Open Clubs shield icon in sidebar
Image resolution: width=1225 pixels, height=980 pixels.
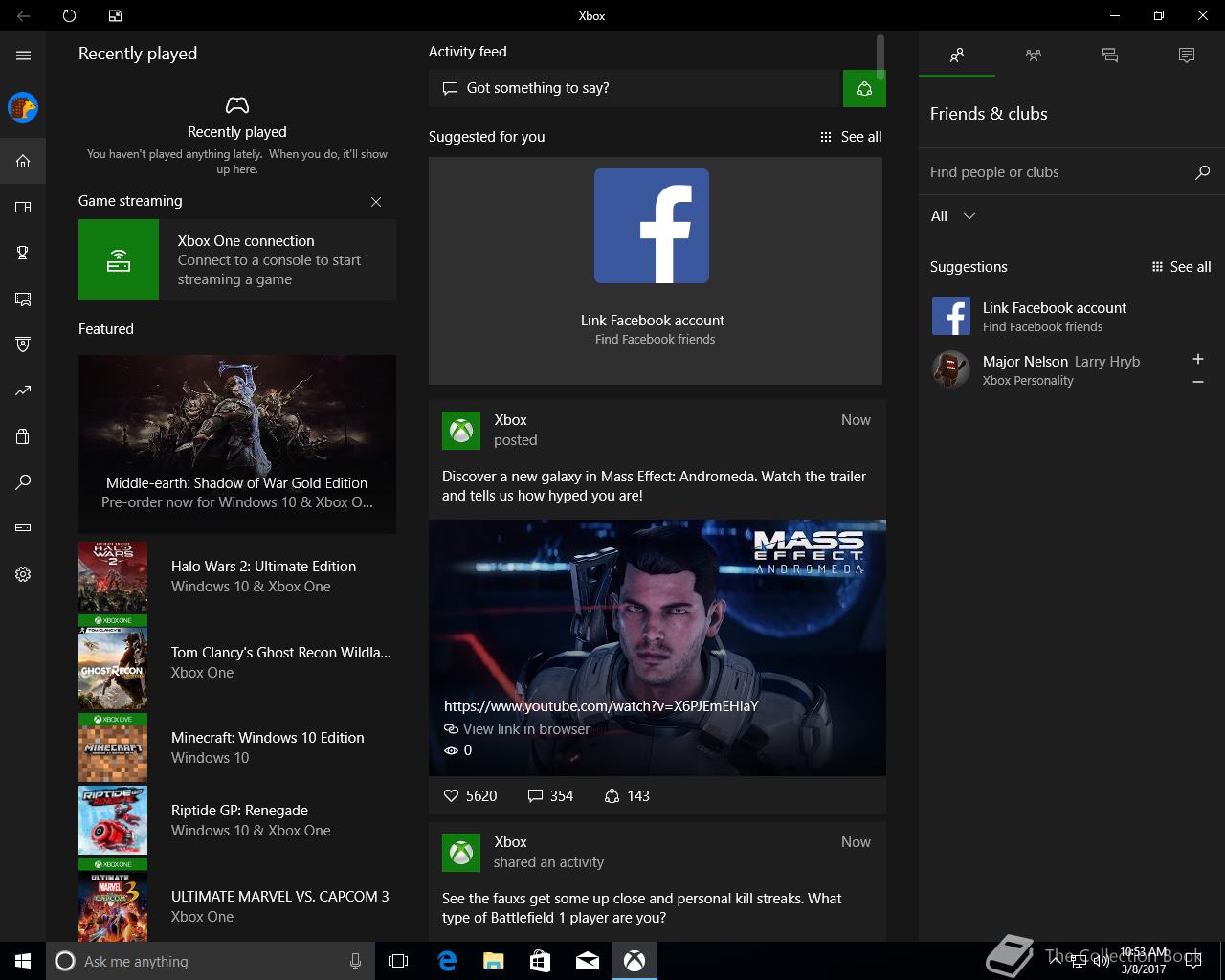click(x=23, y=345)
